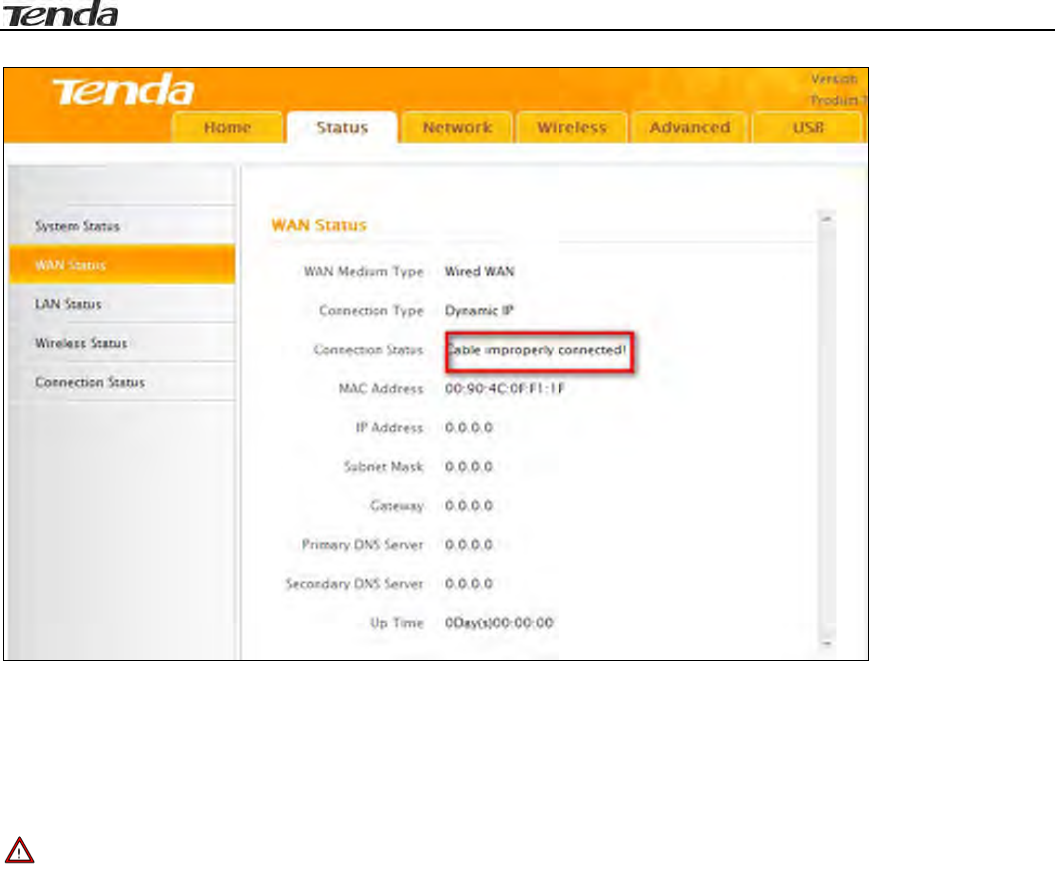The width and height of the screenshot is (1055, 870).
Task: Select the 'Dynamic IP' value
Action: tap(479, 310)
